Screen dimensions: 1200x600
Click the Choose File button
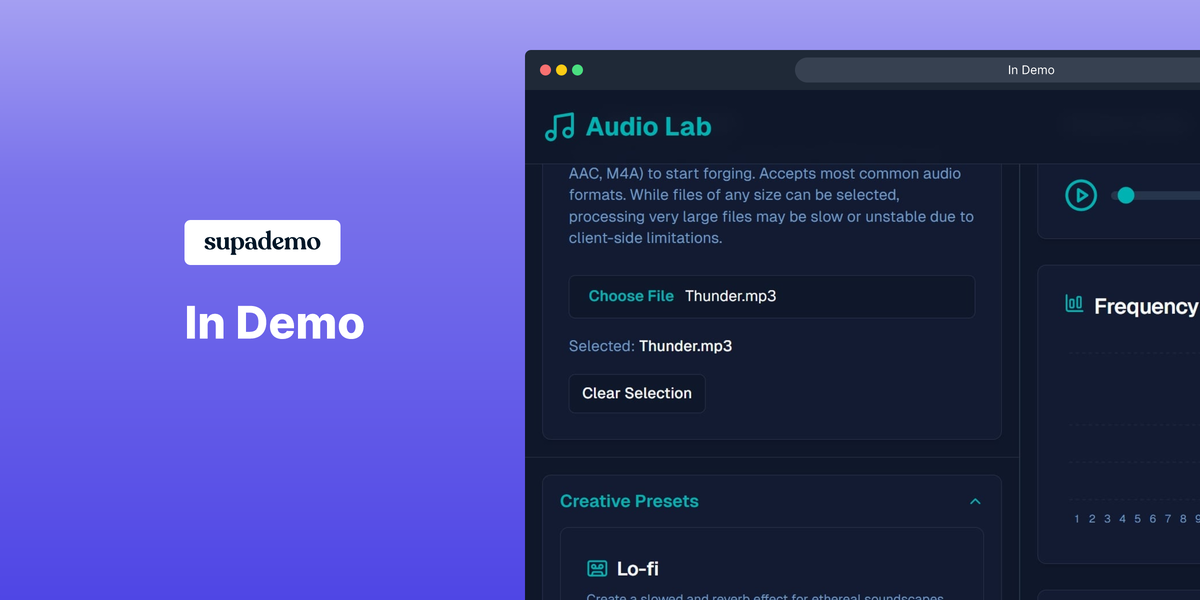tap(631, 296)
